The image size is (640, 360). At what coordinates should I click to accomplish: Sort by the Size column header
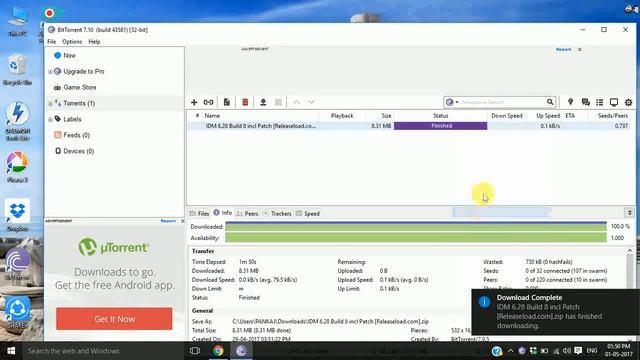click(x=386, y=116)
